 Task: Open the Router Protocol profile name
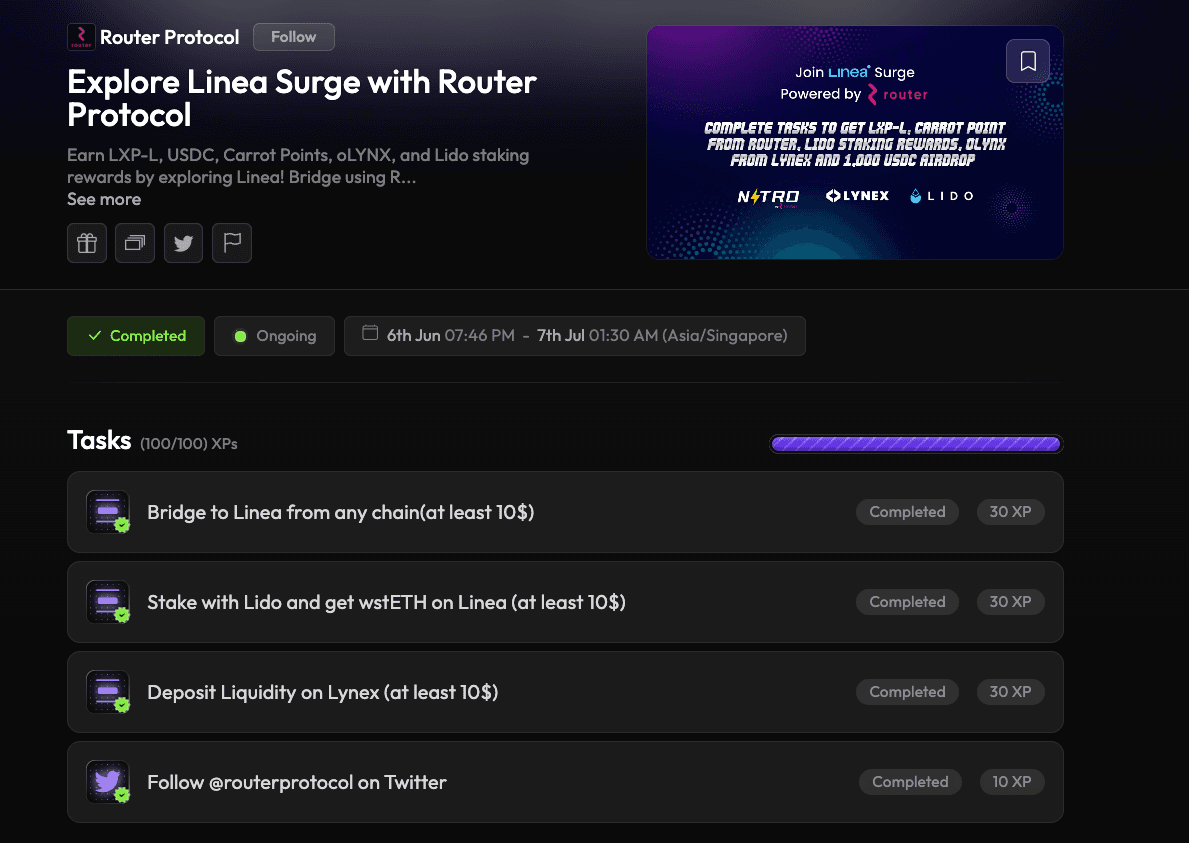coord(169,37)
